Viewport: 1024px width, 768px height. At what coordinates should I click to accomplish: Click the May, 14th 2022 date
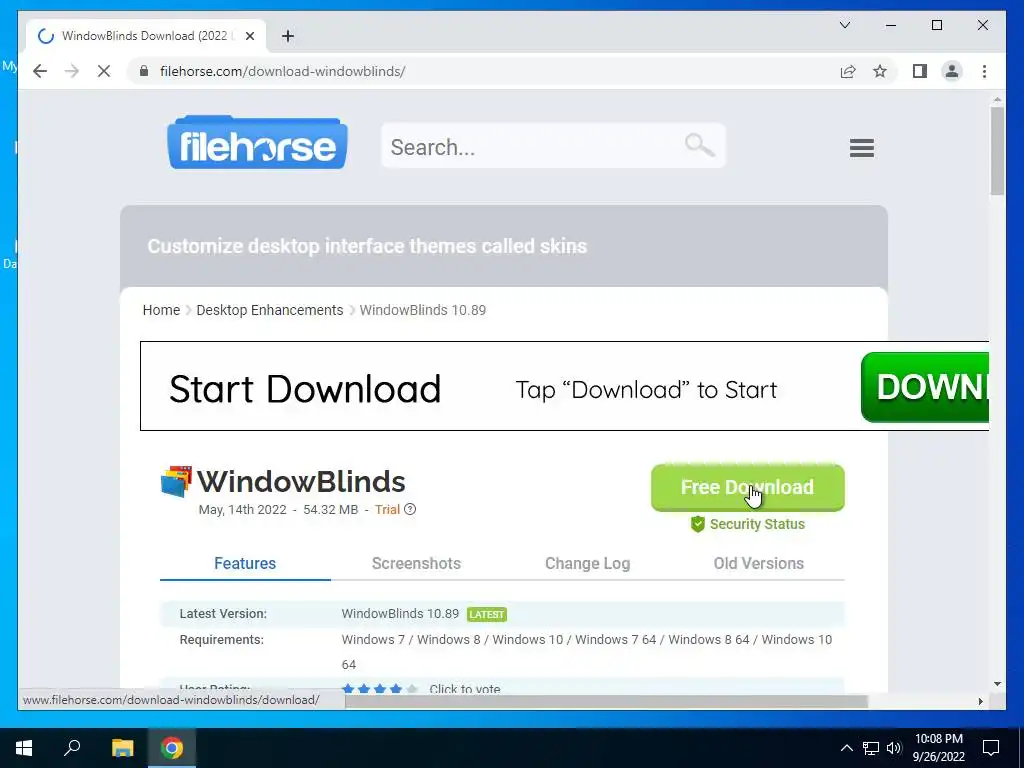(242, 510)
